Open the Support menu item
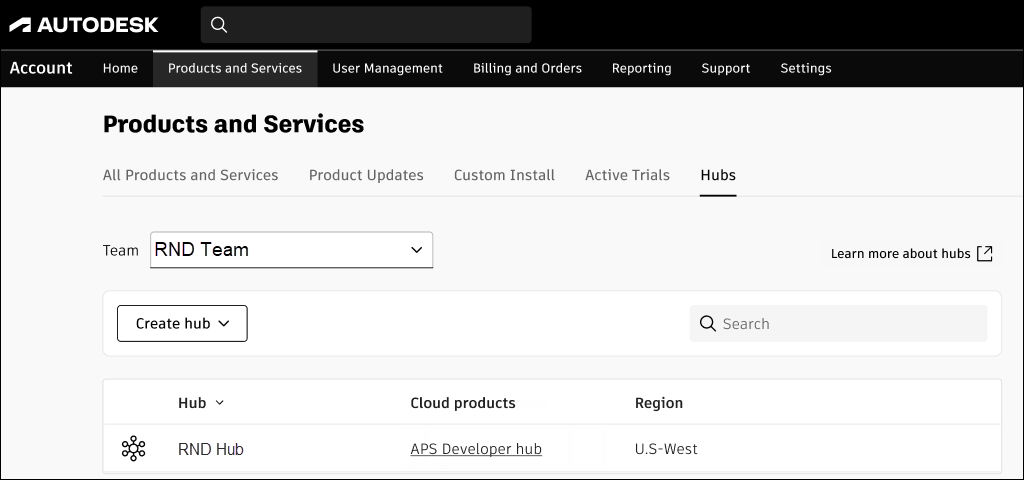Image resolution: width=1024 pixels, height=480 pixels. [x=725, y=68]
